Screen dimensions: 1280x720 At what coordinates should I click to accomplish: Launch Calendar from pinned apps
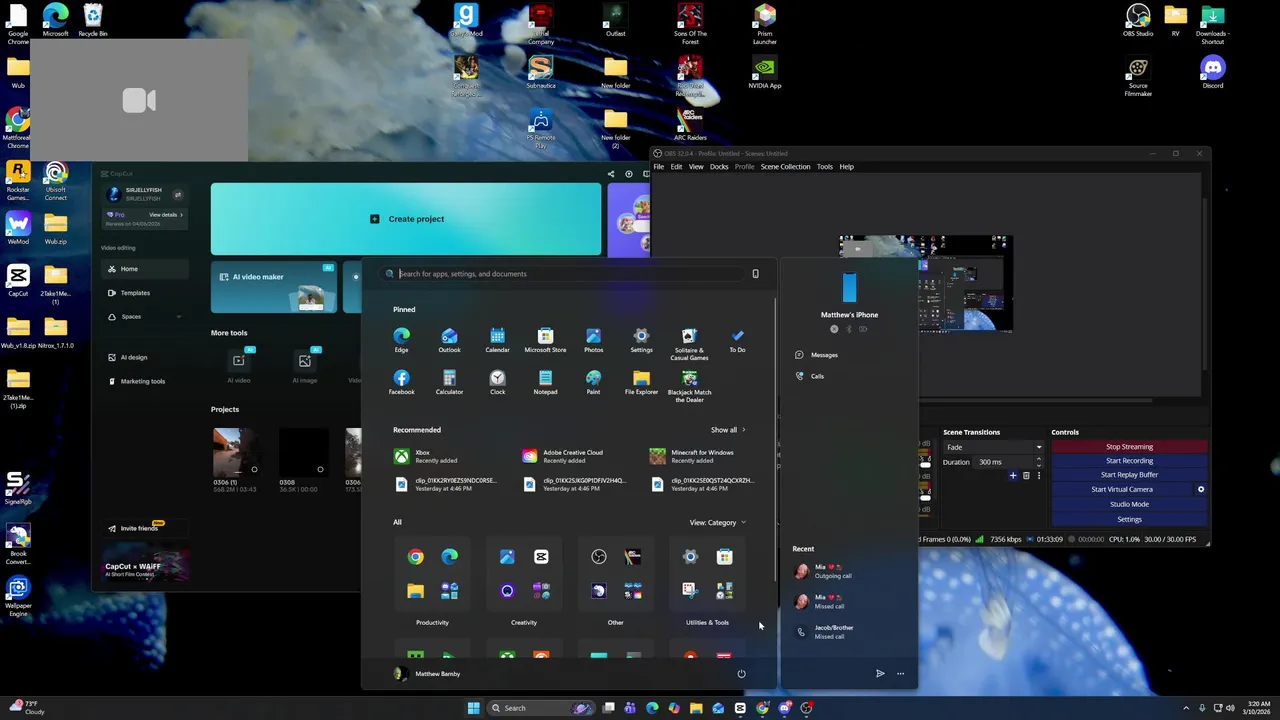(x=497, y=340)
